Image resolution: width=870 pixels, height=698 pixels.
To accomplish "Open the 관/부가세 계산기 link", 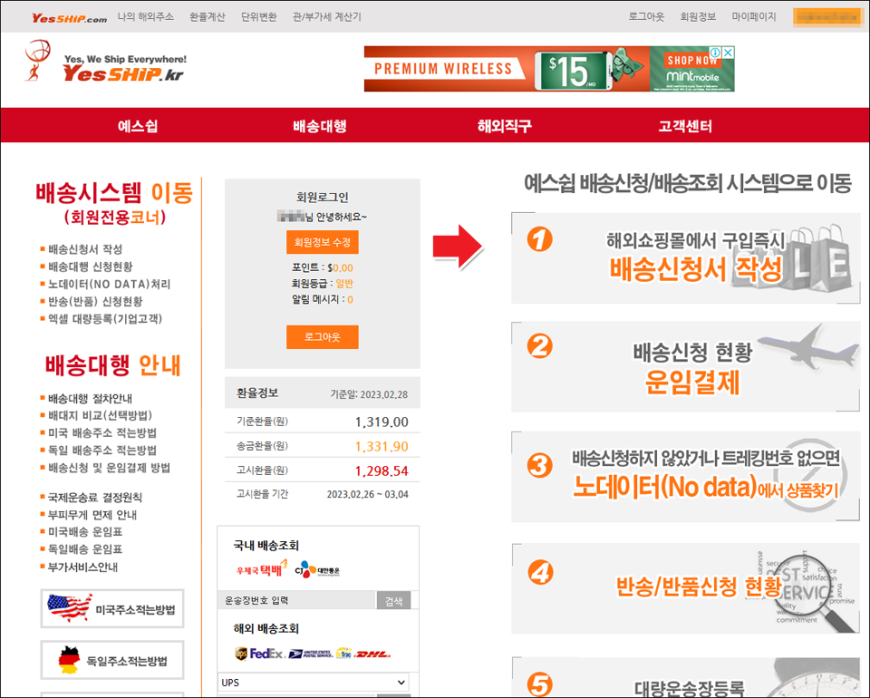I will pos(327,17).
